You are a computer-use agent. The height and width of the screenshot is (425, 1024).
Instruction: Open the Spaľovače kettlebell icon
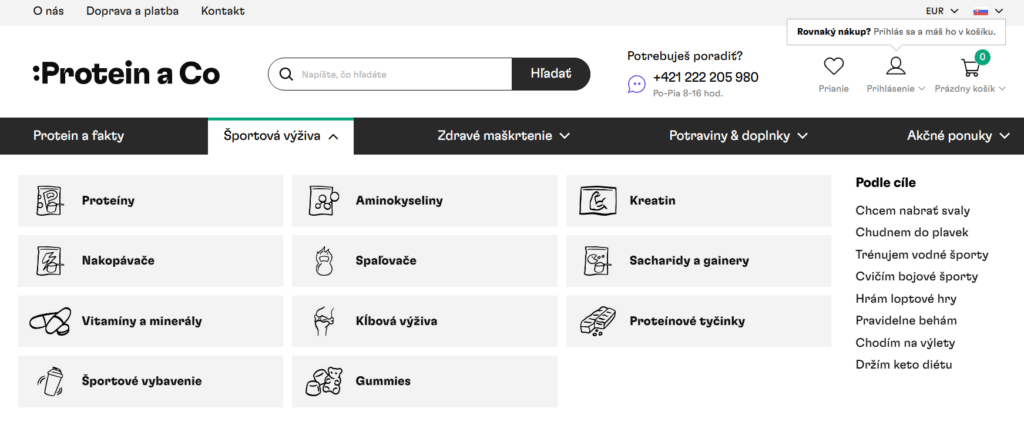click(x=324, y=261)
